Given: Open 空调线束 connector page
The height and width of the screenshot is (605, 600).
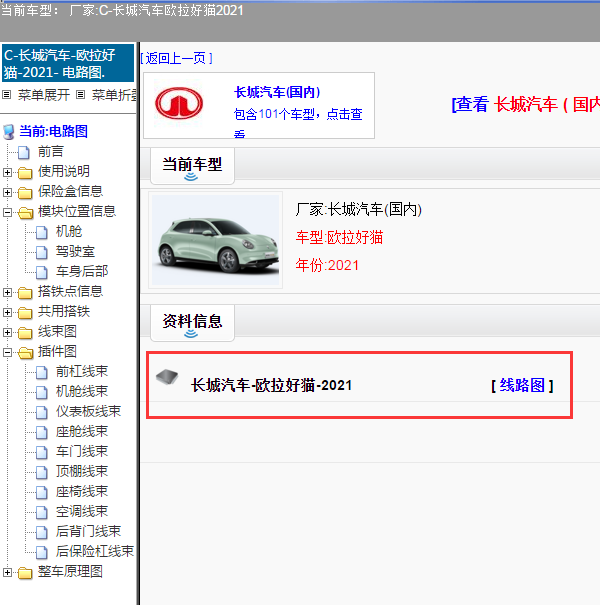Looking at the screenshot, I should (82, 512).
